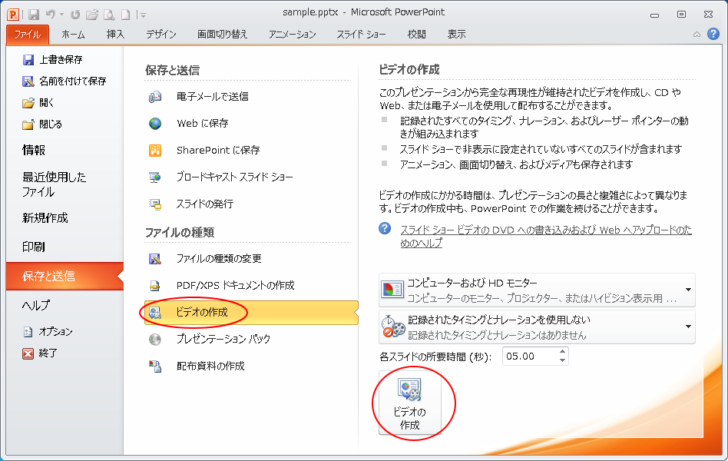Image resolution: width=728 pixels, height=461 pixels.
Task: Open the 画面切り替え tab
Action: click(x=222, y=34)
